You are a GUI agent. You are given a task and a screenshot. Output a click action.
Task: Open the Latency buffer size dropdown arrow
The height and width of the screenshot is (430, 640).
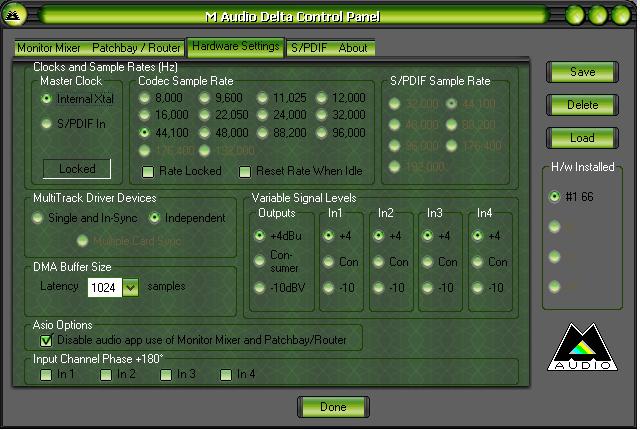[x=130, y=288]
